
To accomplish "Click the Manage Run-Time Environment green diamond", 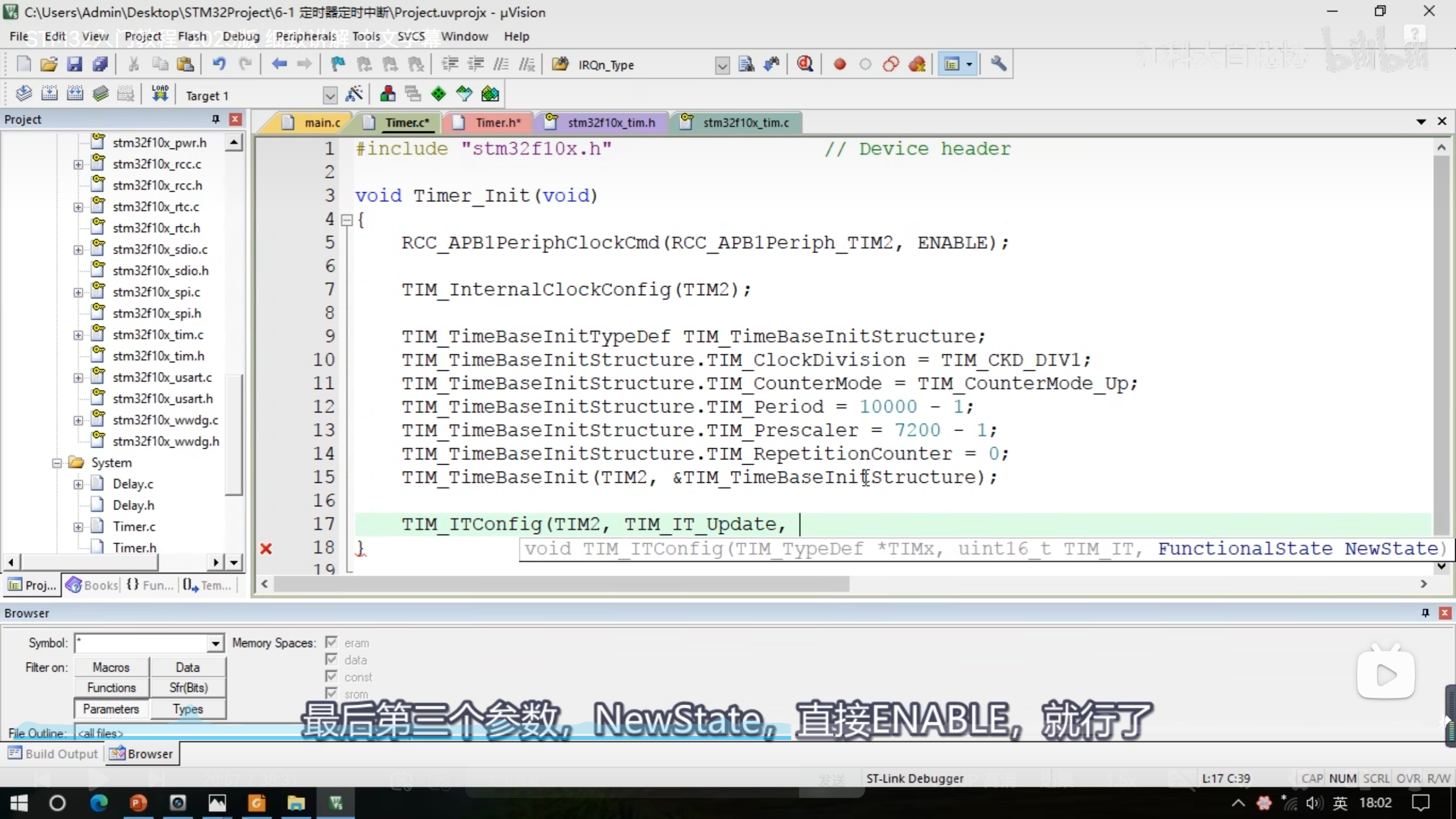I will [439, 94].
